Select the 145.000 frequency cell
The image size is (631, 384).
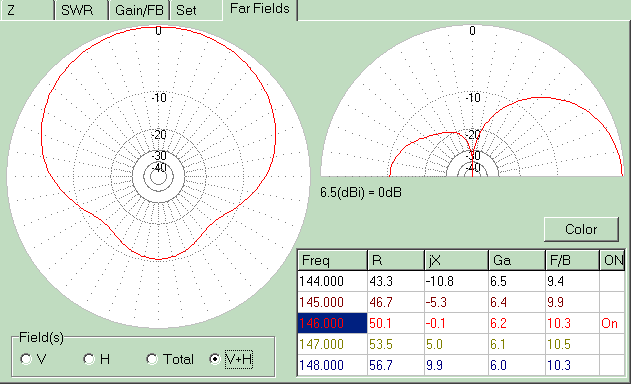point(332,302)
